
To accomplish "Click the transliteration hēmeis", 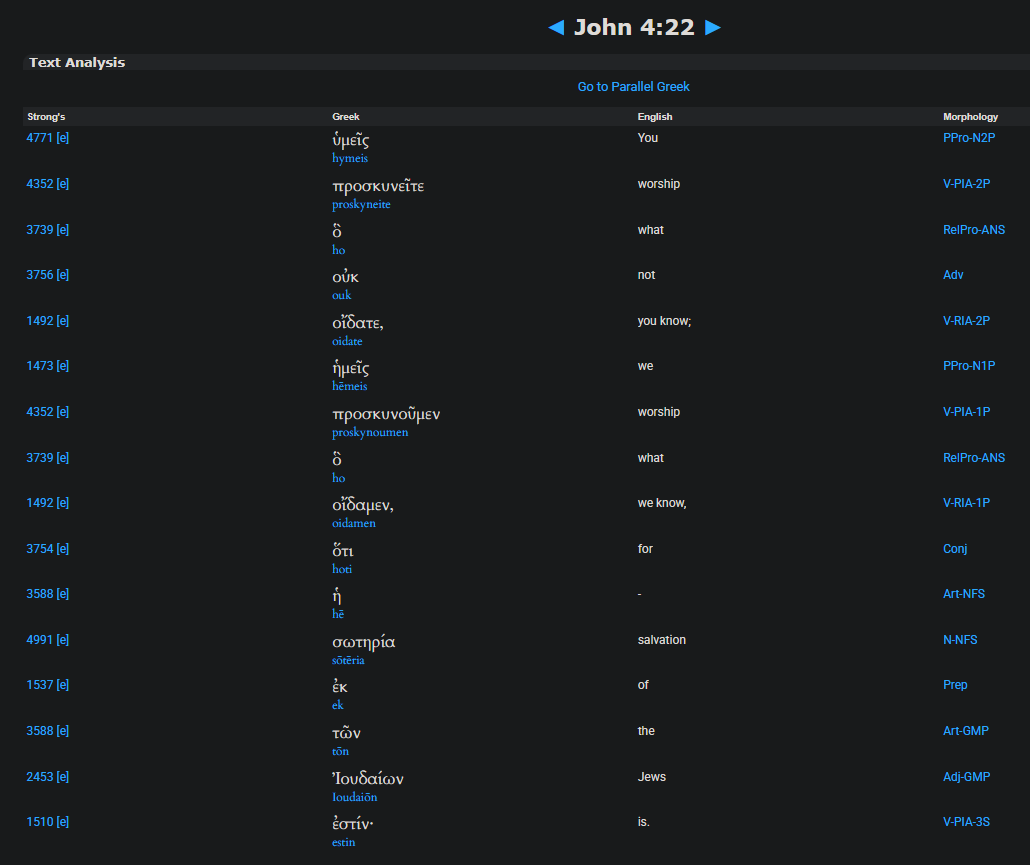I will pyautogui.click(x=349, y=386).
